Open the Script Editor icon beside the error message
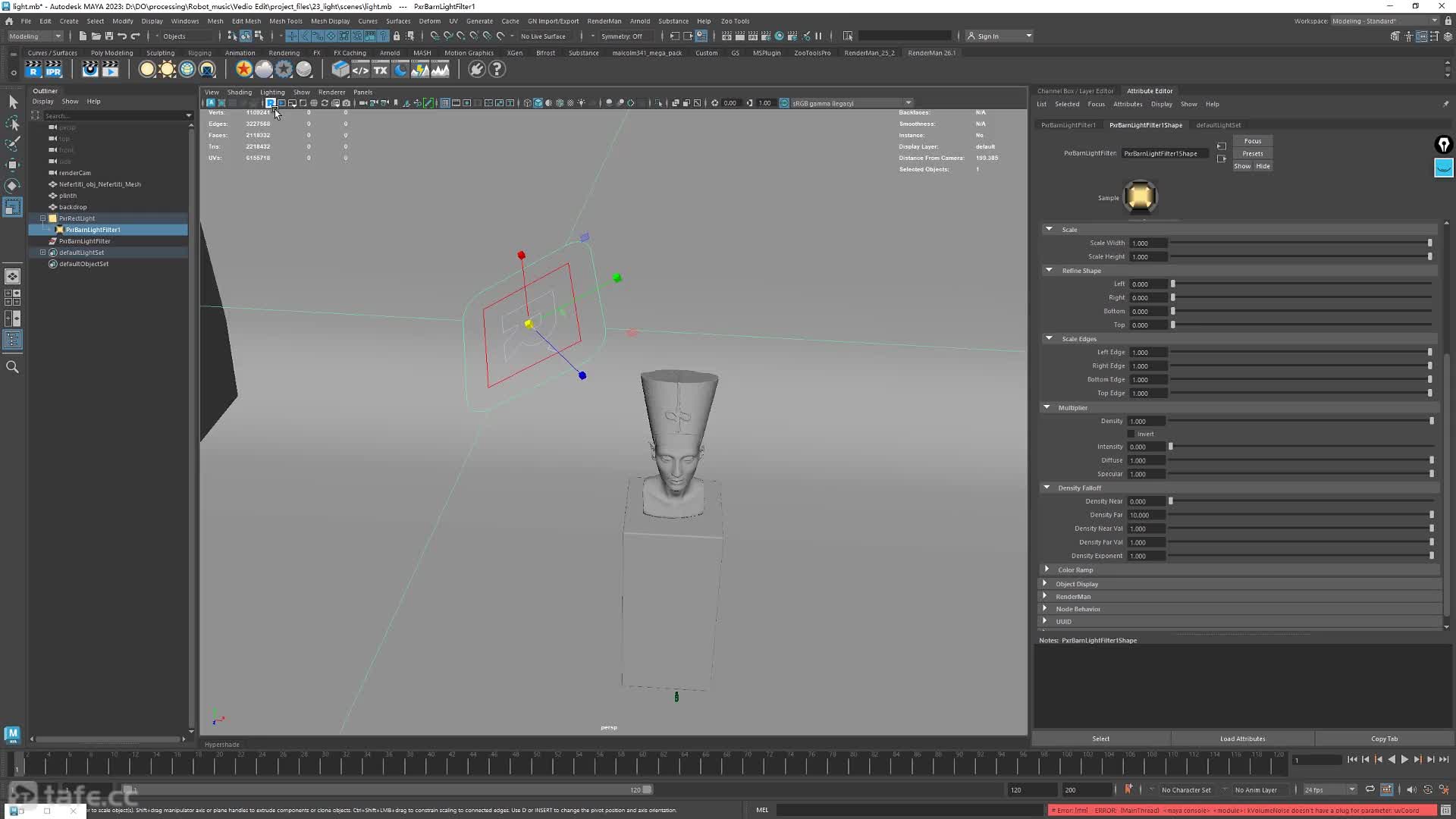Image resolution: width=1456 pixels, height=819 pixels. pyautogui.click(x=1445, y=810)
